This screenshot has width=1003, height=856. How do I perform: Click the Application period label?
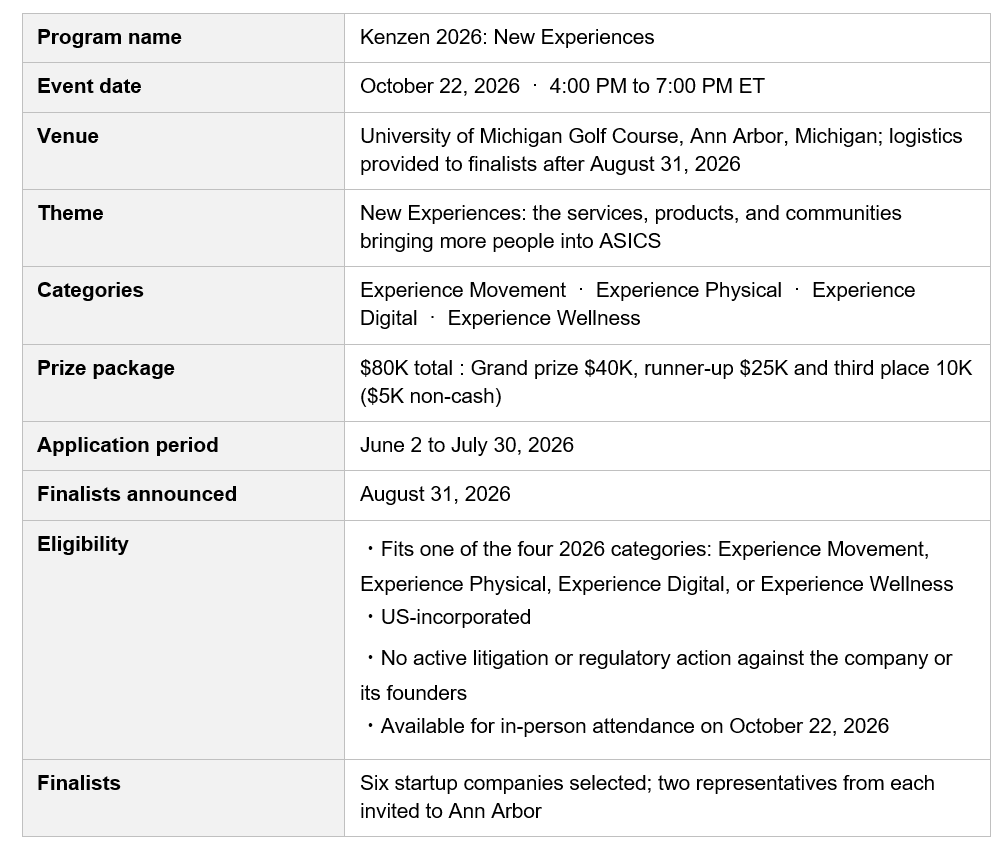(x=128, y=445)
